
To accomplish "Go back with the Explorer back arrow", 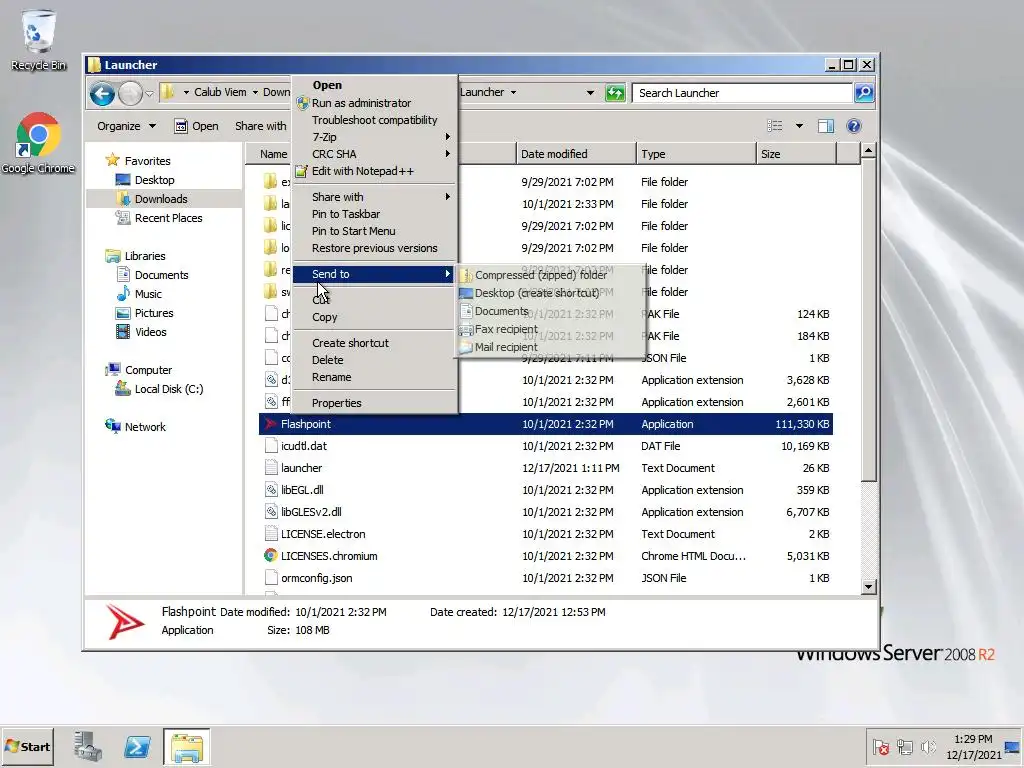I will coord(103,93).
